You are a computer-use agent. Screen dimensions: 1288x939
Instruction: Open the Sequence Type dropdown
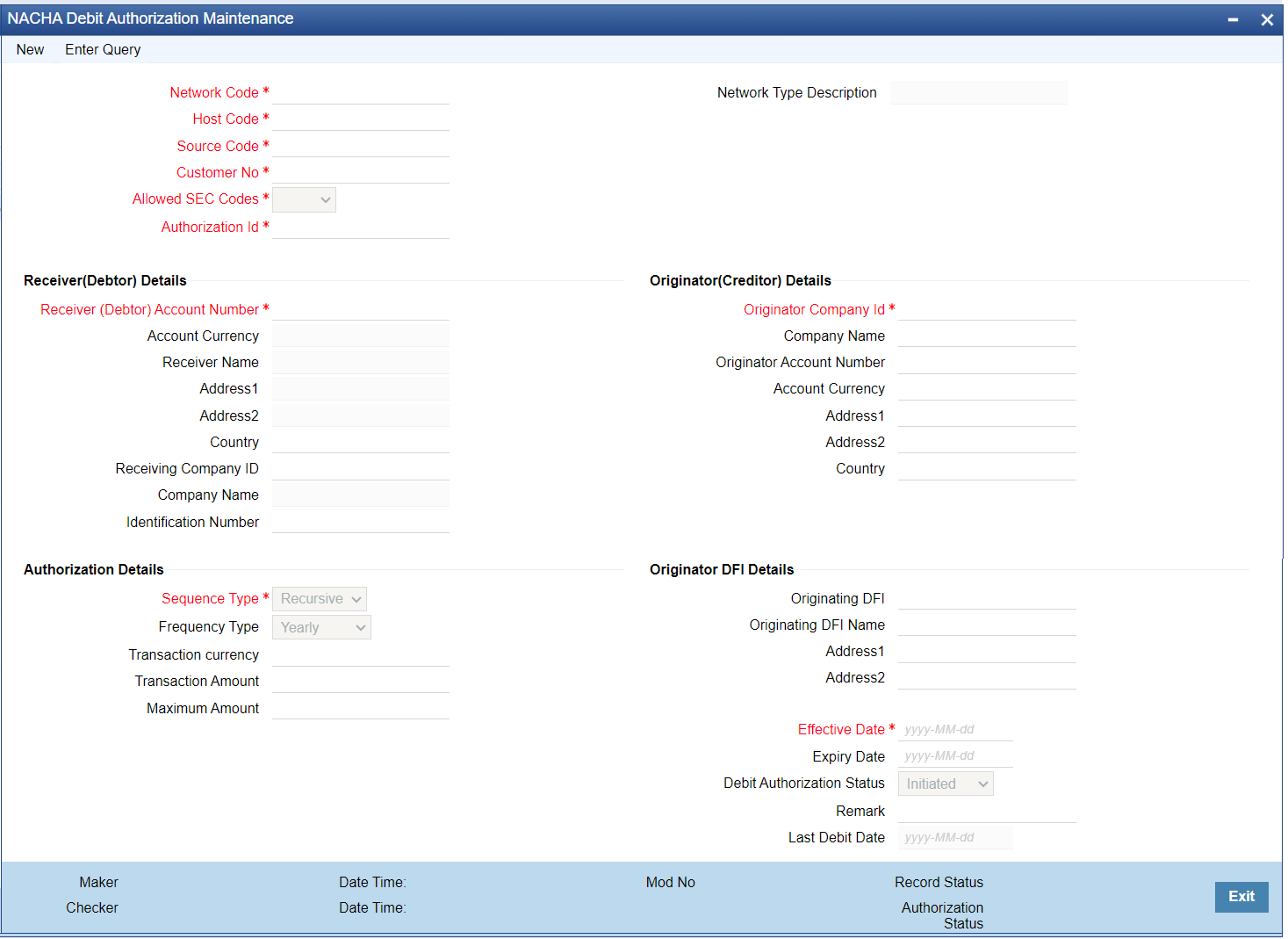(x=320, y=599)
